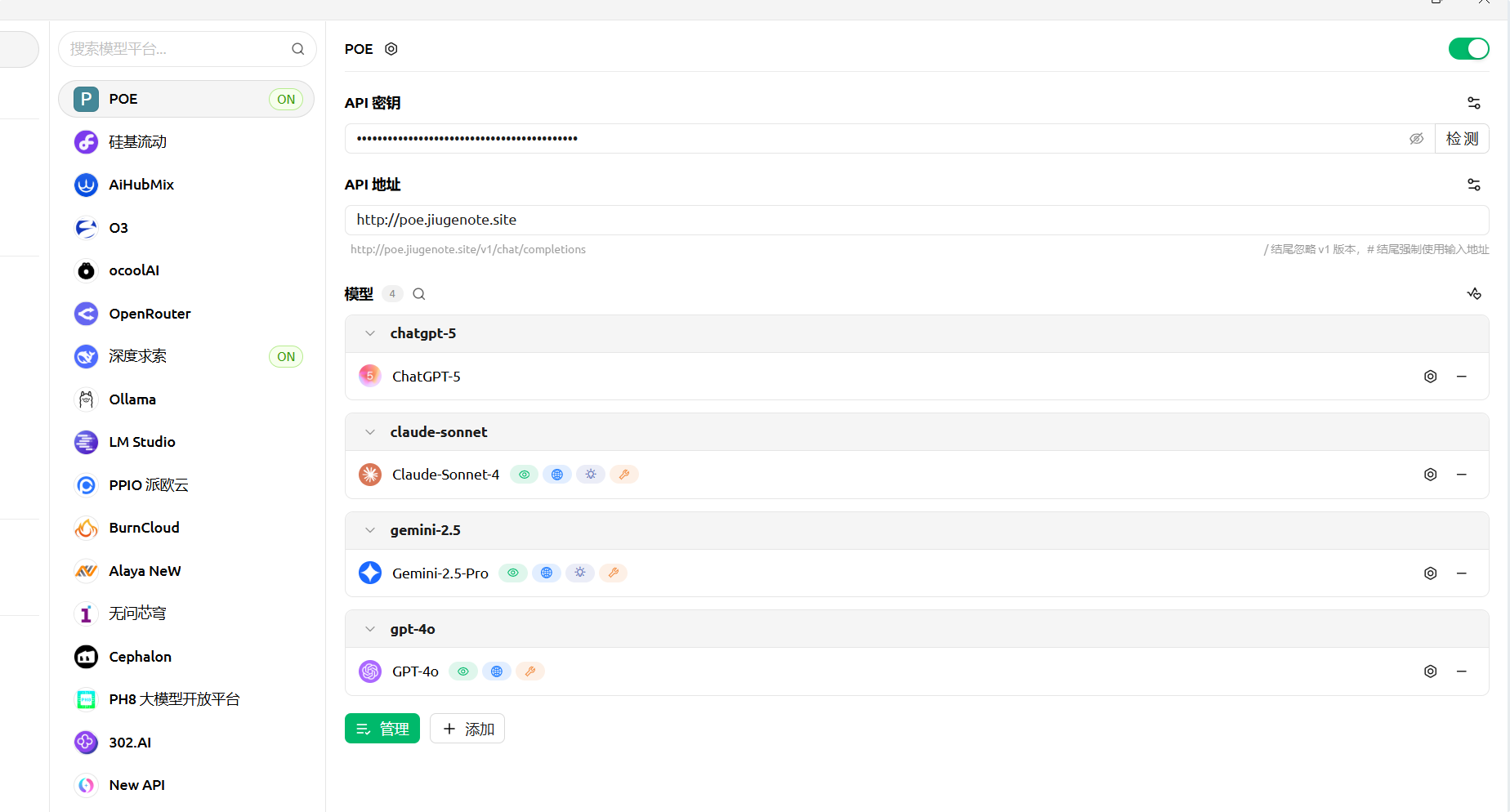Click Claude-Sonnet-4 reasoning tag
Screen dimensions: 1510x812
coord(591,475)
